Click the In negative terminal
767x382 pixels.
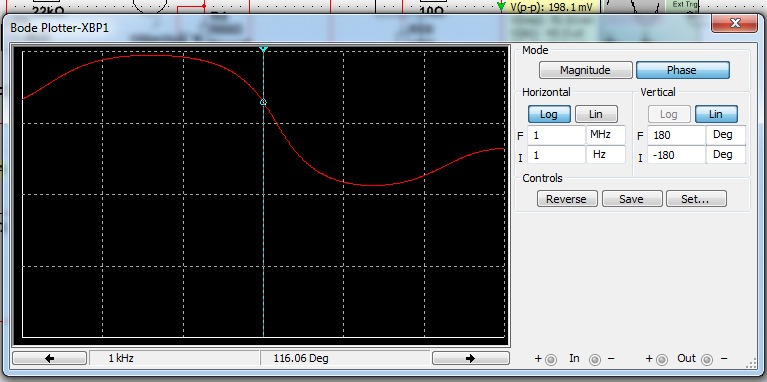(x=595, y=360)
